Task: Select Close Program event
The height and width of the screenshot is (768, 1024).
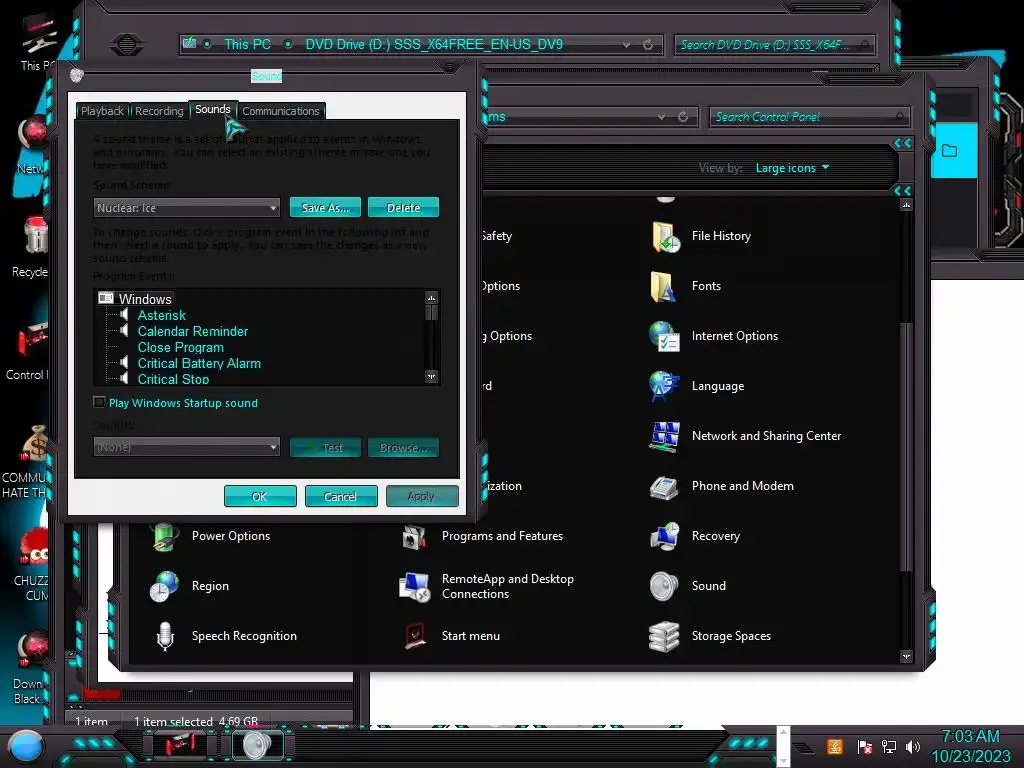Action: pyautogui.click(x=181, y=347)
